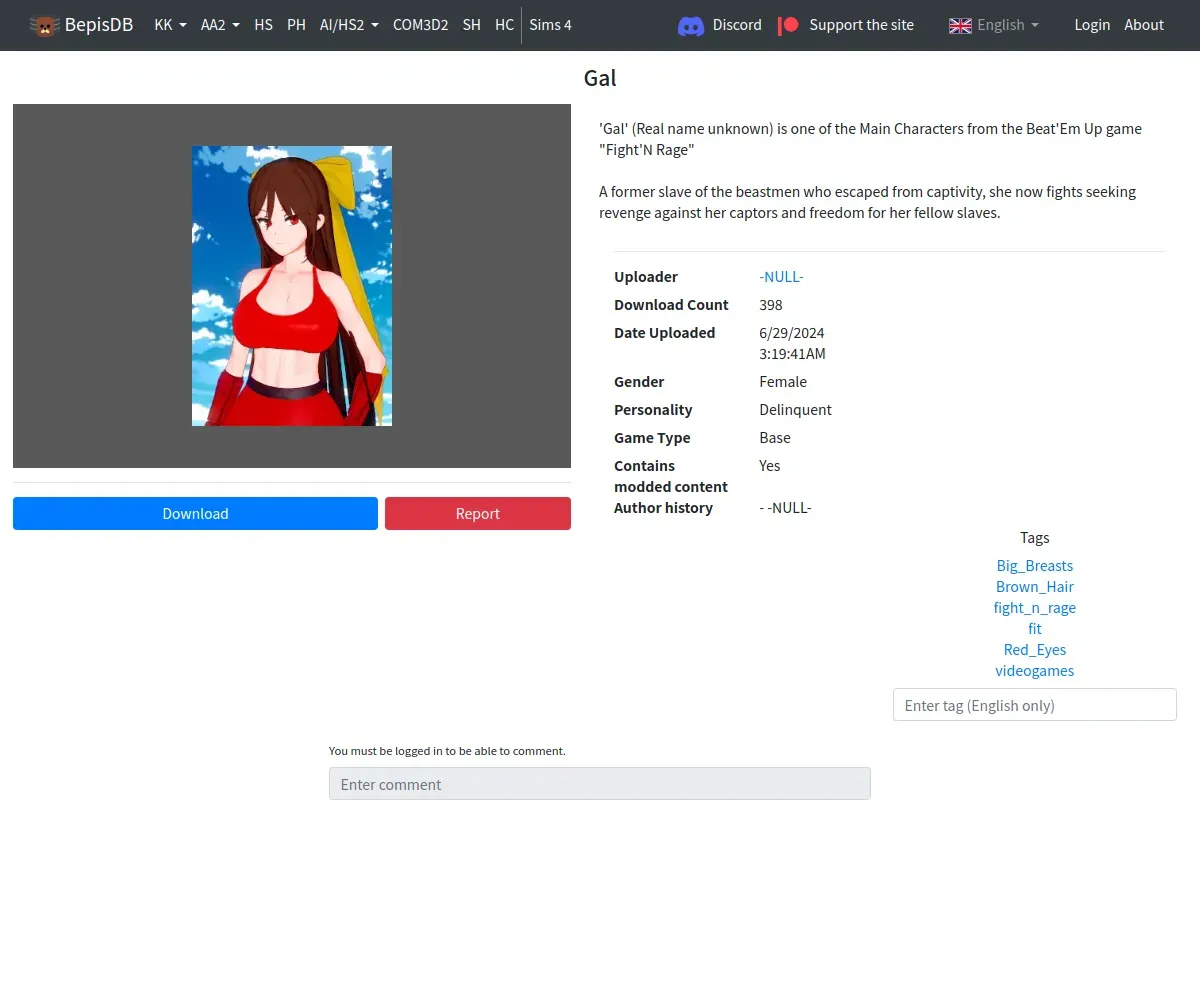Open the AA2 dropdown menu
This screenshot has height=1000, width=1200.
[x=220, y=25]
